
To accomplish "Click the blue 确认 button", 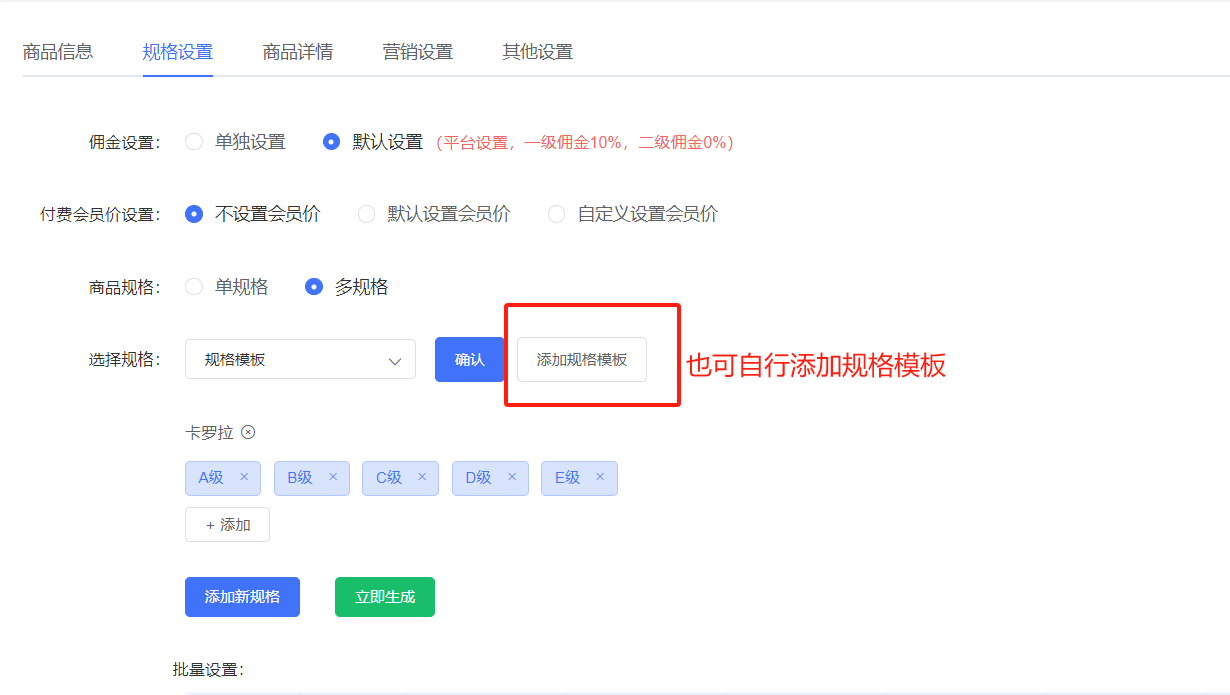I will [x=469, y=360].
